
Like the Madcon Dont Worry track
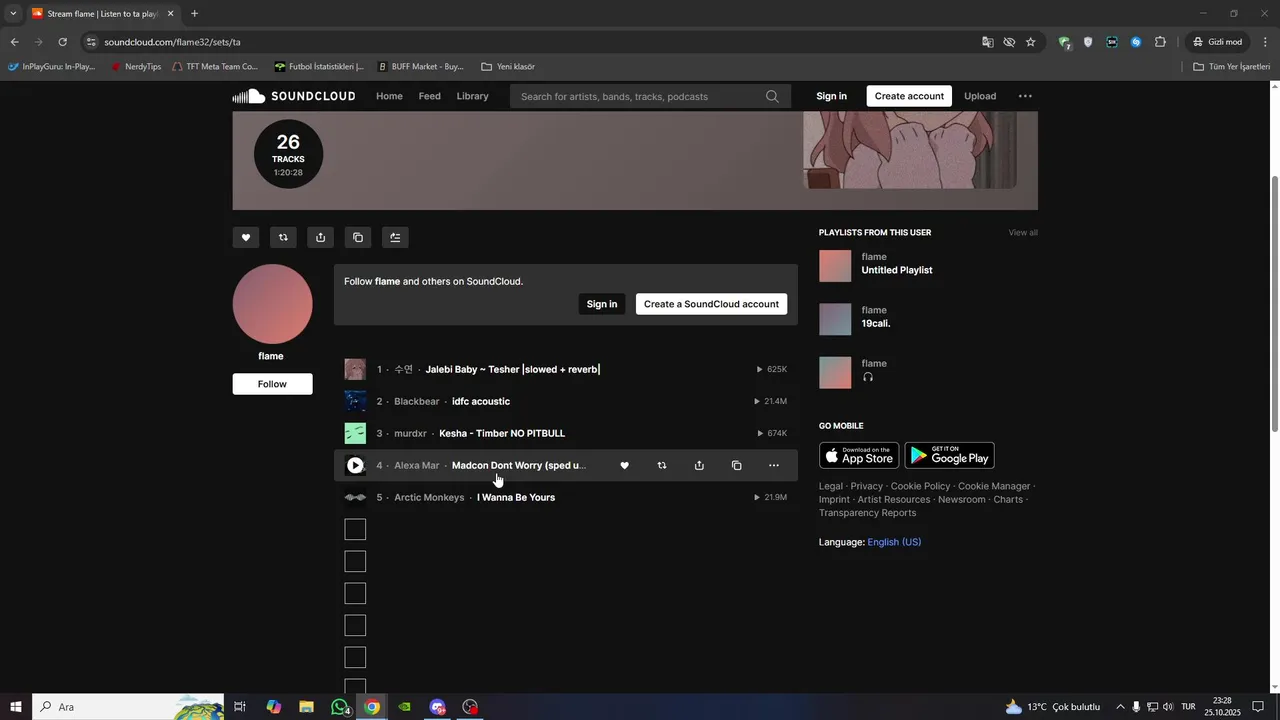[x=625, y=465]
